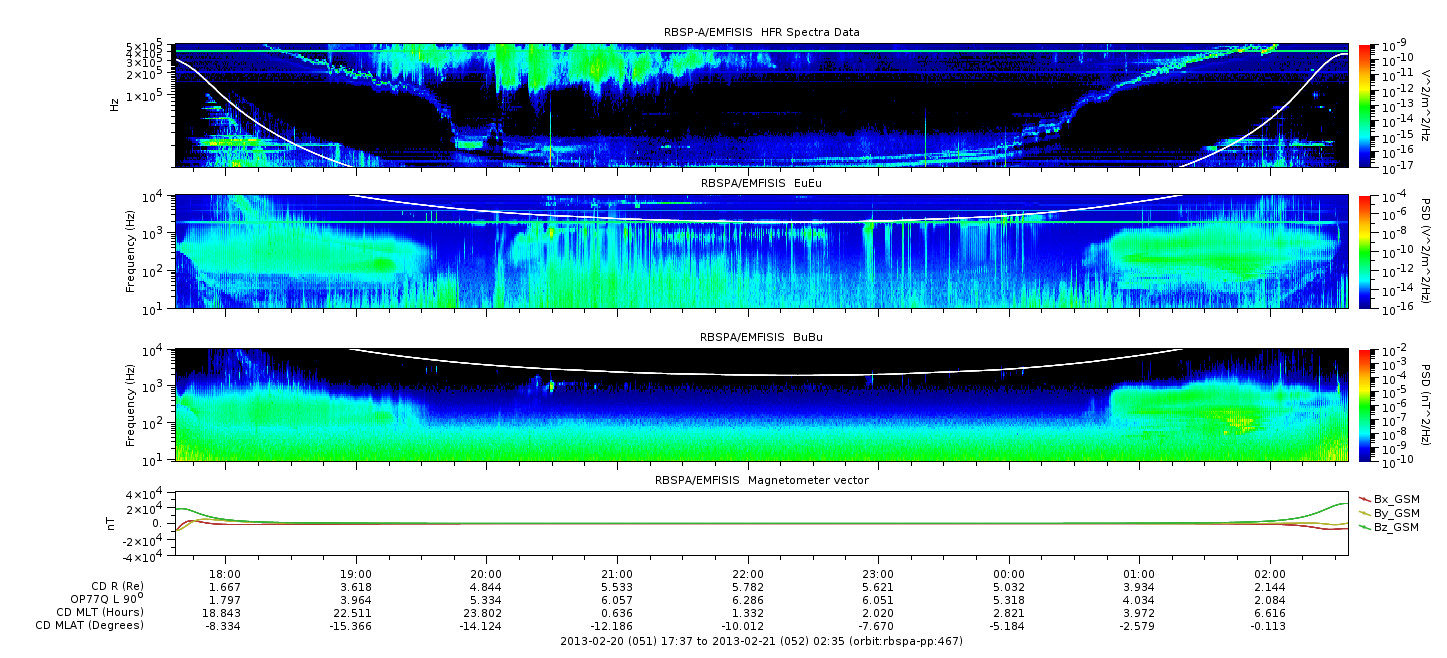Viewport: 1447px width, 658px height.
Task: Click the HFR Spectra Data plot title
Action: click(x=761, y=33)
